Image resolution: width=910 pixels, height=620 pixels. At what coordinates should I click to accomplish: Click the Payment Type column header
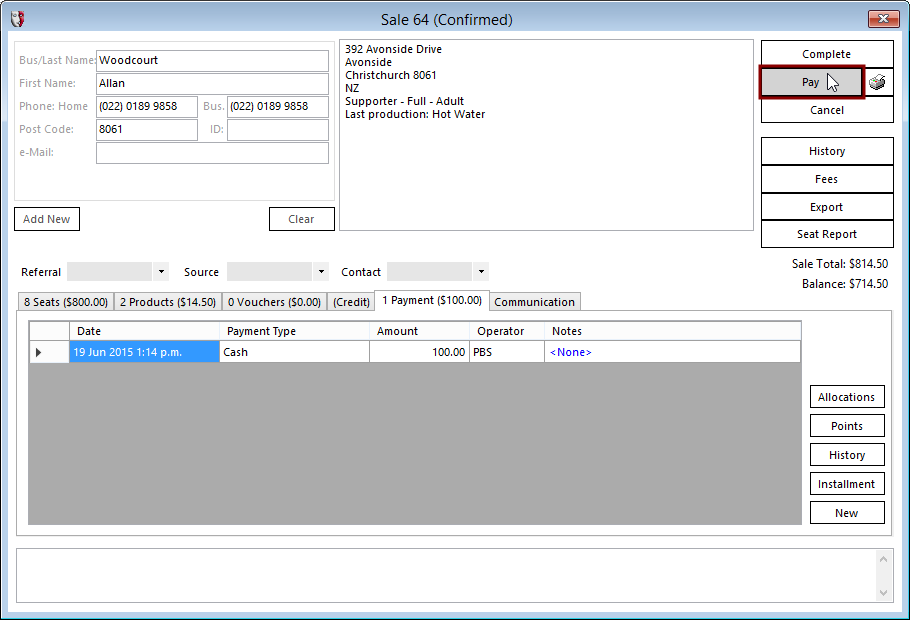point(294,331)
